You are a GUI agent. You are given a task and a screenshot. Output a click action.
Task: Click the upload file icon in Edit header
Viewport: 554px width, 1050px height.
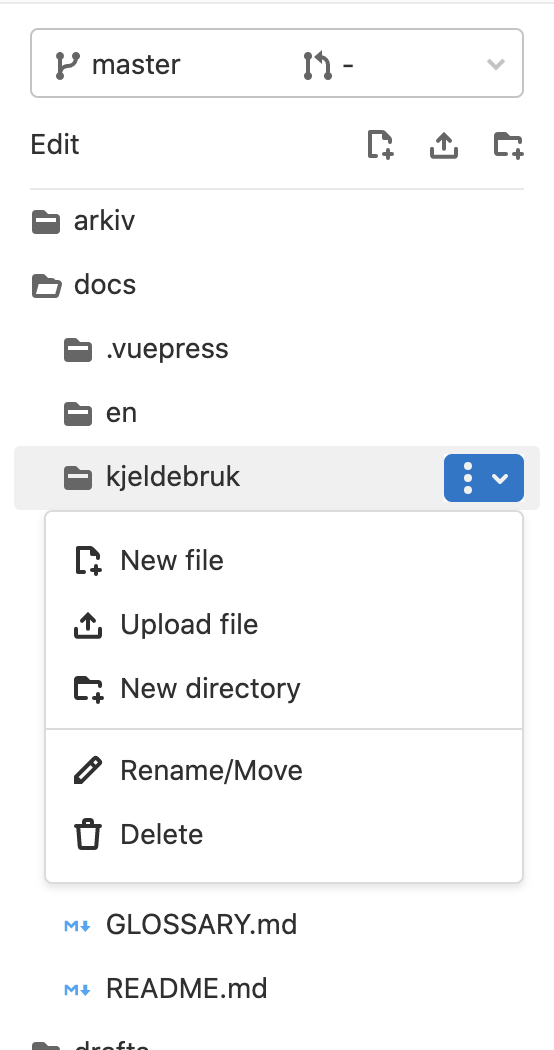(x=443, y=145)
